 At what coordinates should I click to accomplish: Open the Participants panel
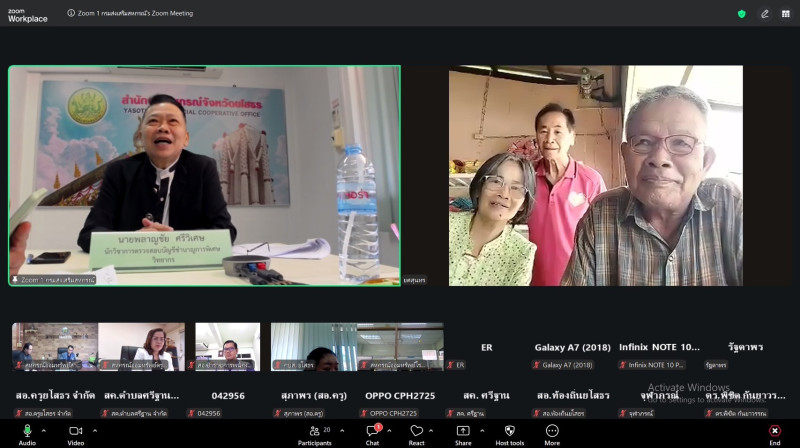tap(314, 431)
